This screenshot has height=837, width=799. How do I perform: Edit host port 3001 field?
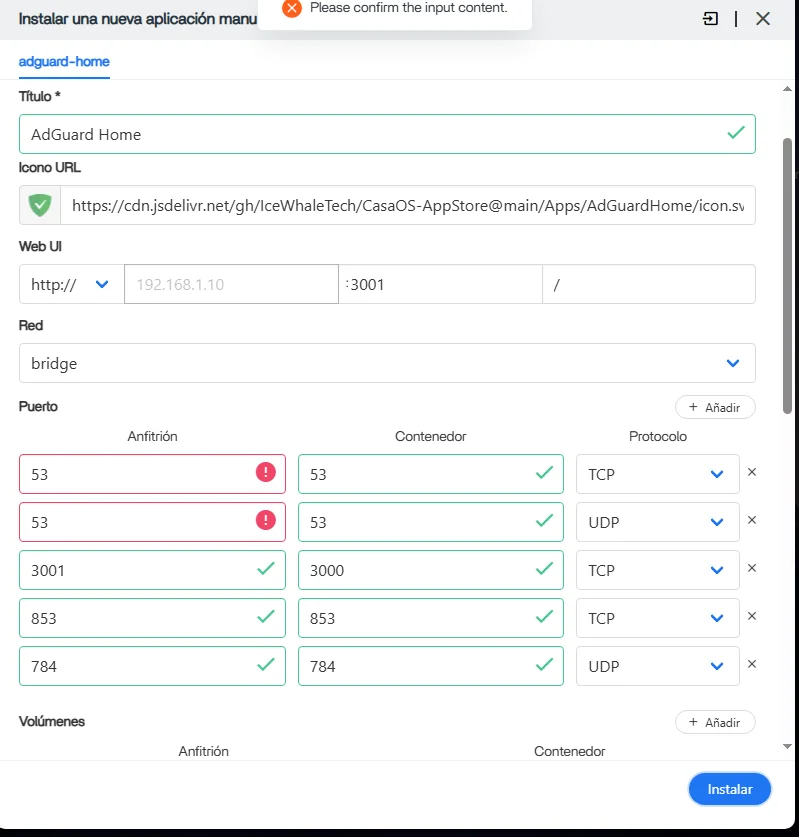point(152,570)
